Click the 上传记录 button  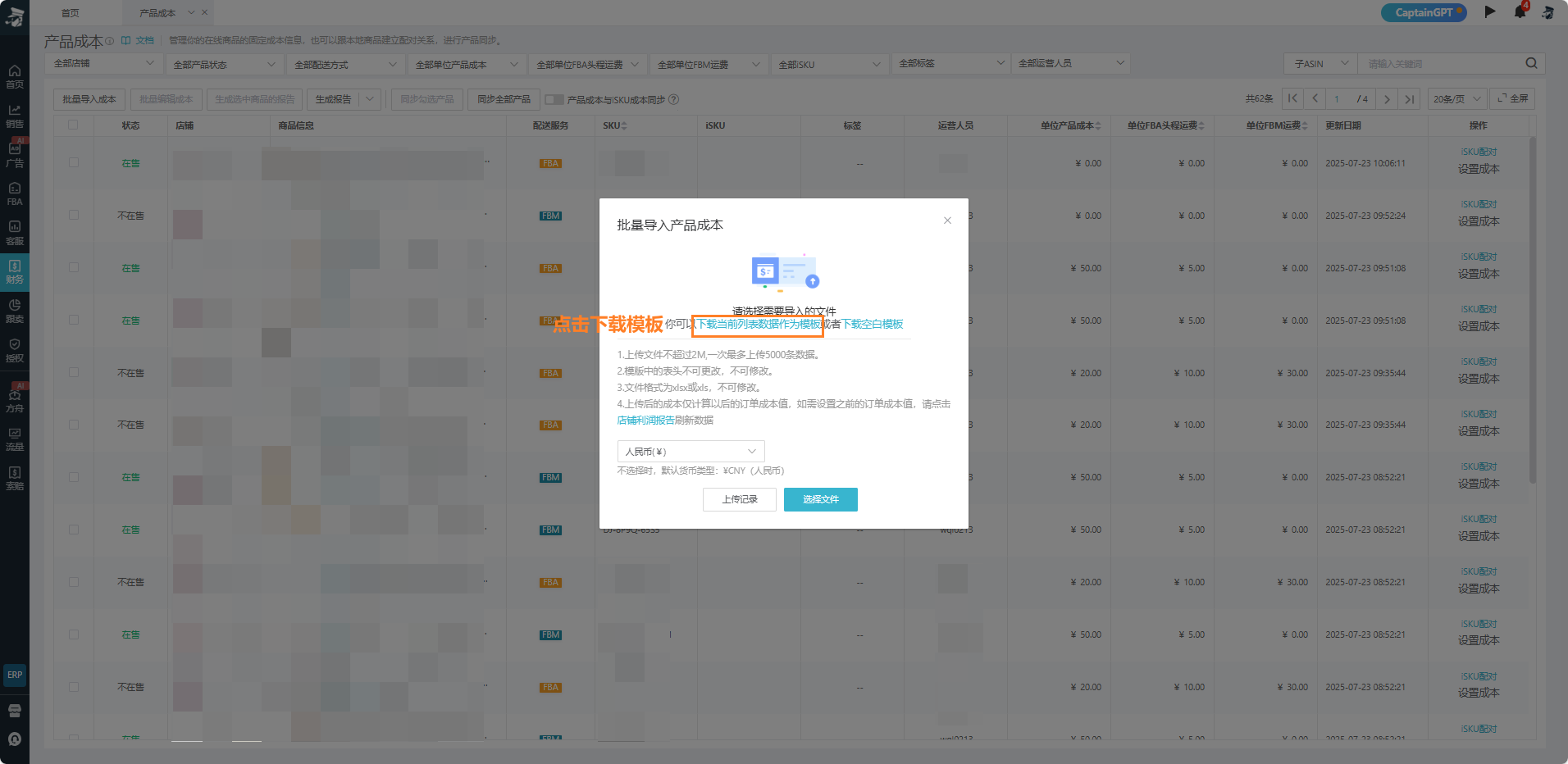740,499
